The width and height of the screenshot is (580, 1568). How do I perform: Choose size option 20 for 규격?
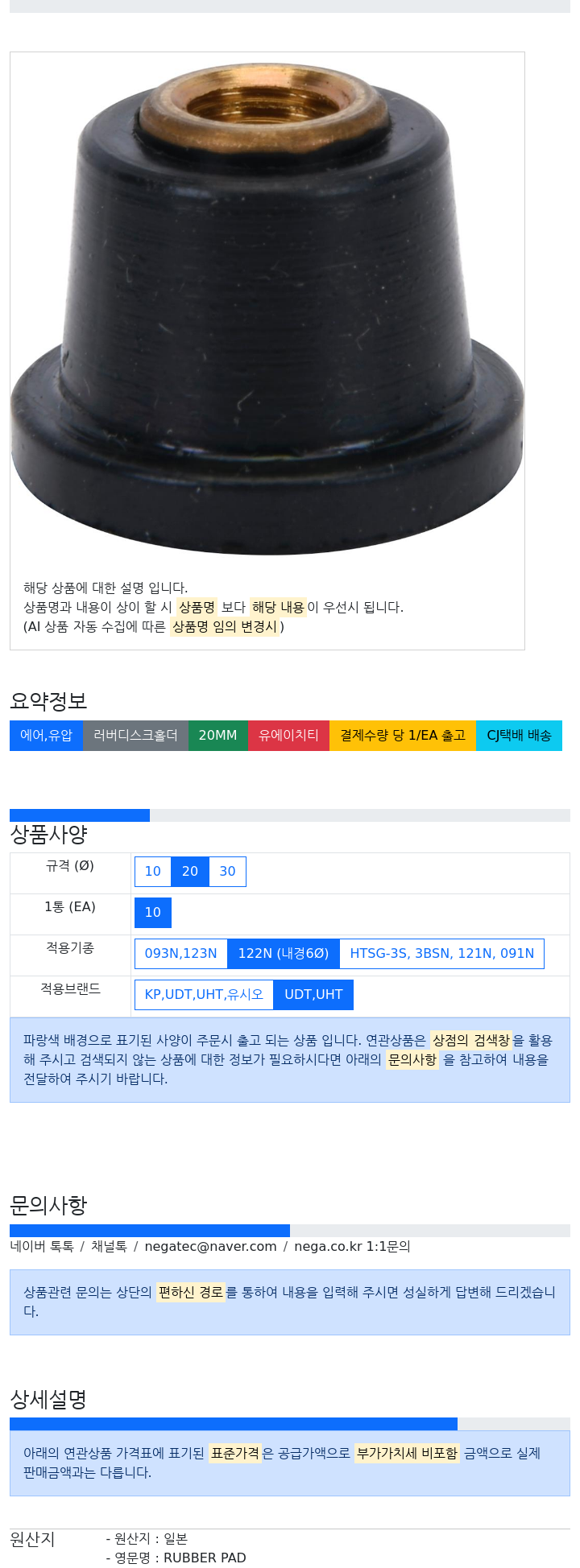click(x=190, y=872)
